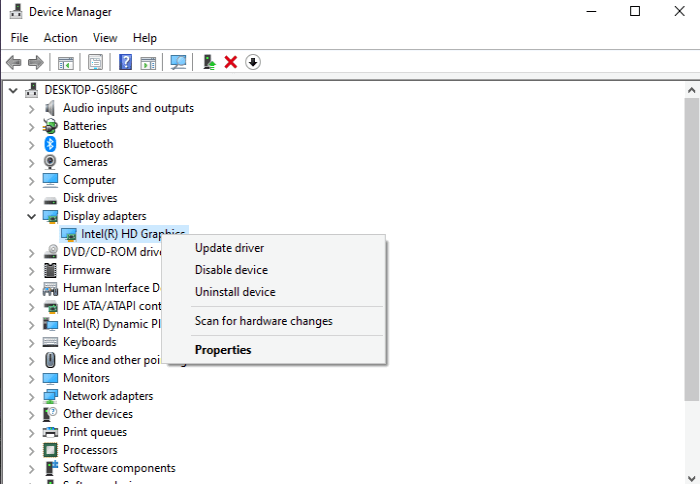Expand the Network adapters category

click(x=31, y=396)
